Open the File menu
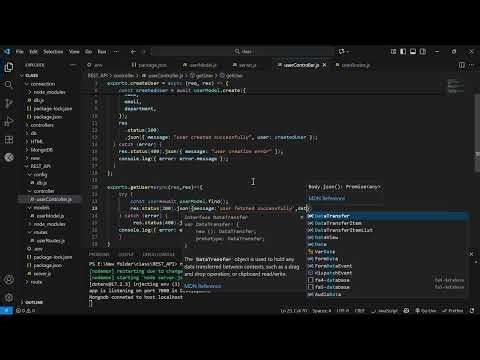The width and height of the screenshot is (480, 360). pos(20,51)
